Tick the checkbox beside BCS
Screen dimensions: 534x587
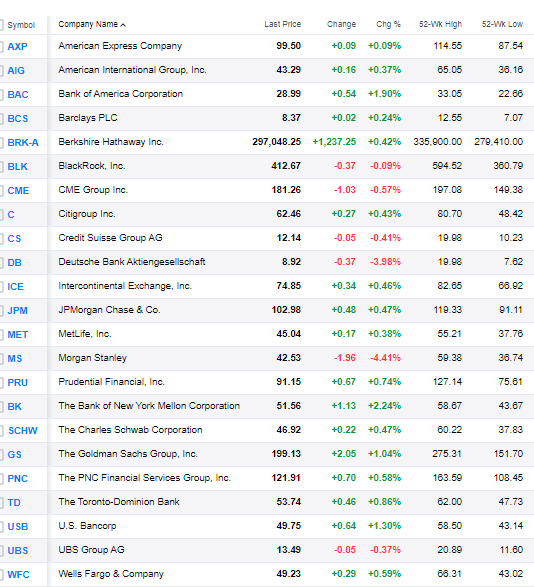tap(1, 118)
